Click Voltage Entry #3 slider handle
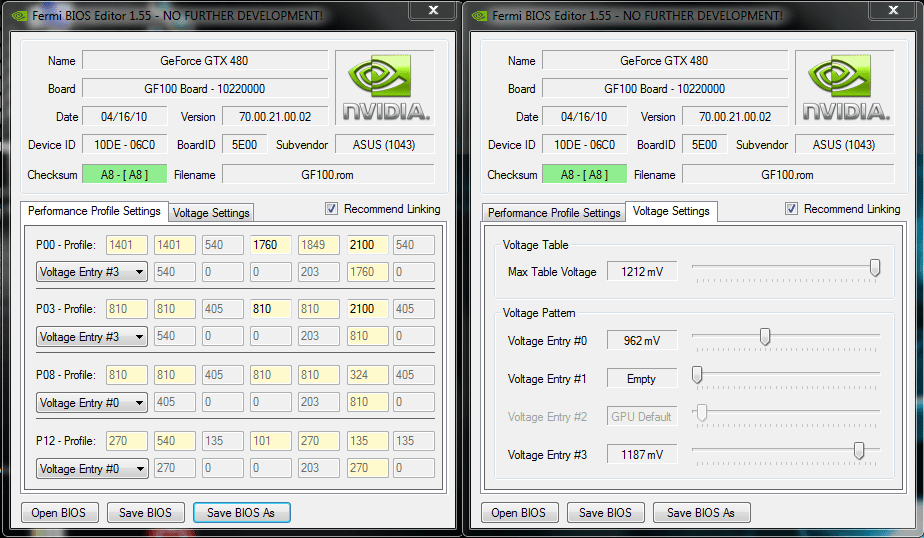This screenshot has width=924, height=538. [859, 451]
